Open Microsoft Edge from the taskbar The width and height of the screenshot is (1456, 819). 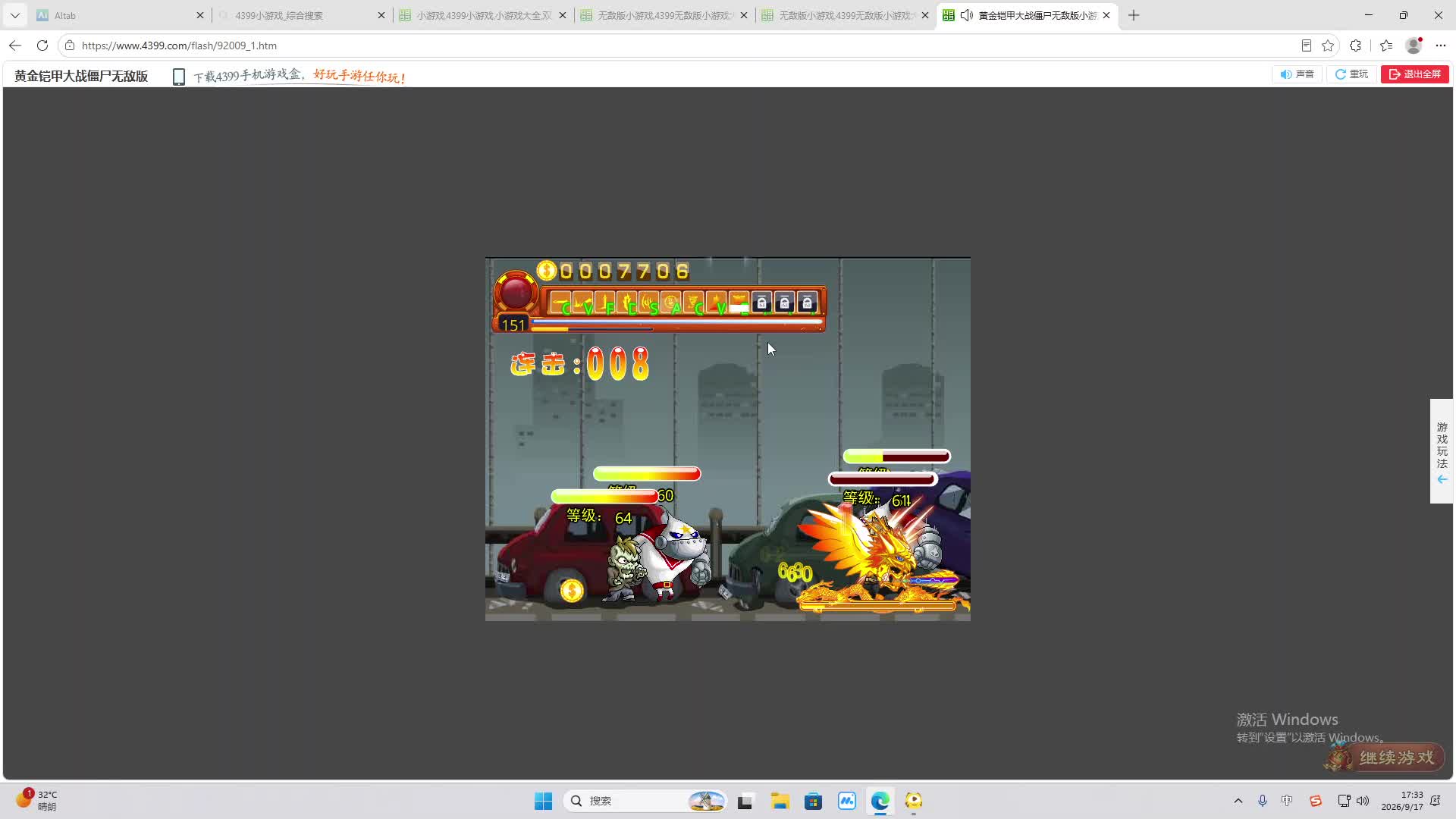[880, 801]
